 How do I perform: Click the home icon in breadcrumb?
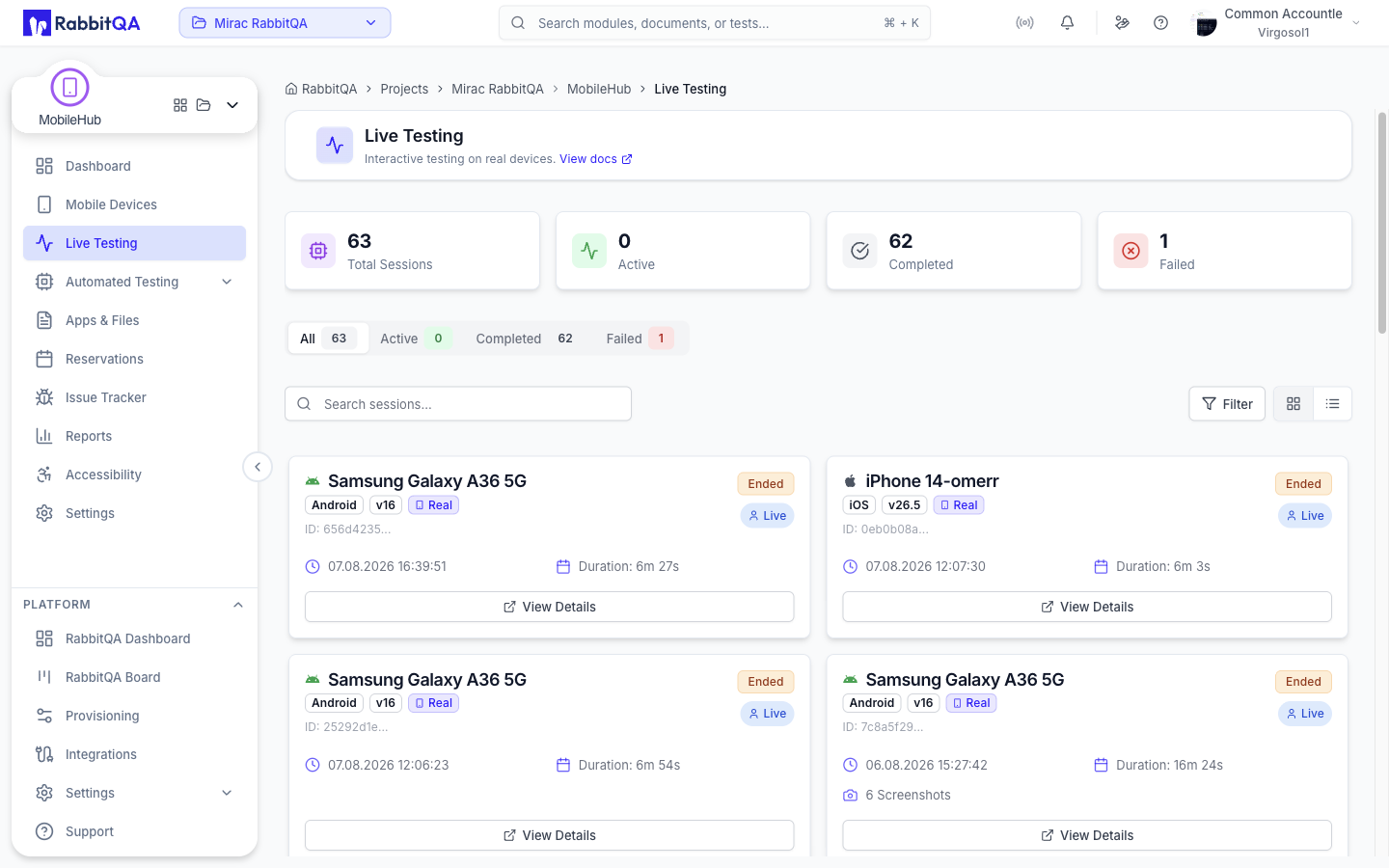291,89
